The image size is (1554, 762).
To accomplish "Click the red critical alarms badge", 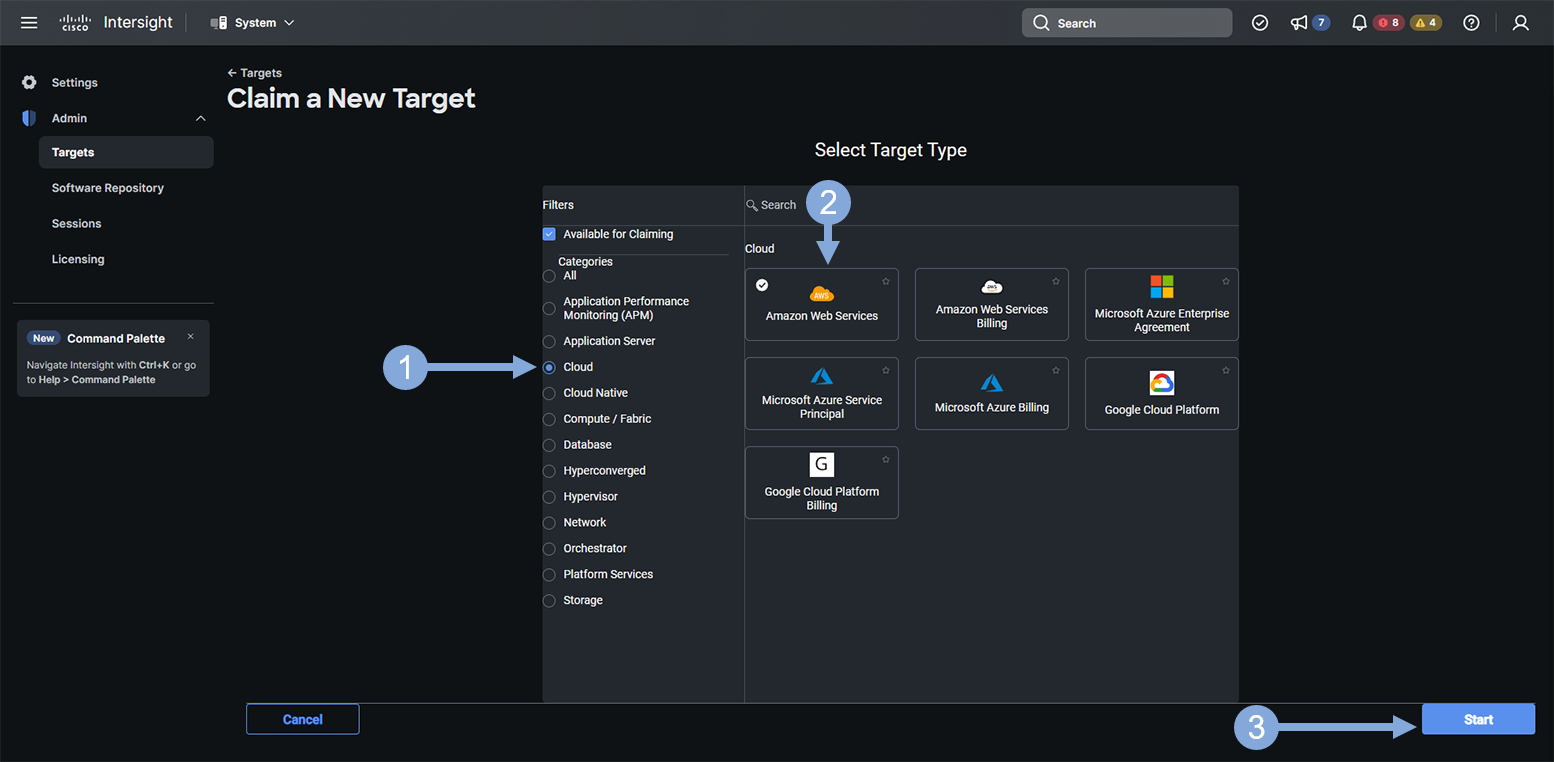I will tap(1388, 23).
